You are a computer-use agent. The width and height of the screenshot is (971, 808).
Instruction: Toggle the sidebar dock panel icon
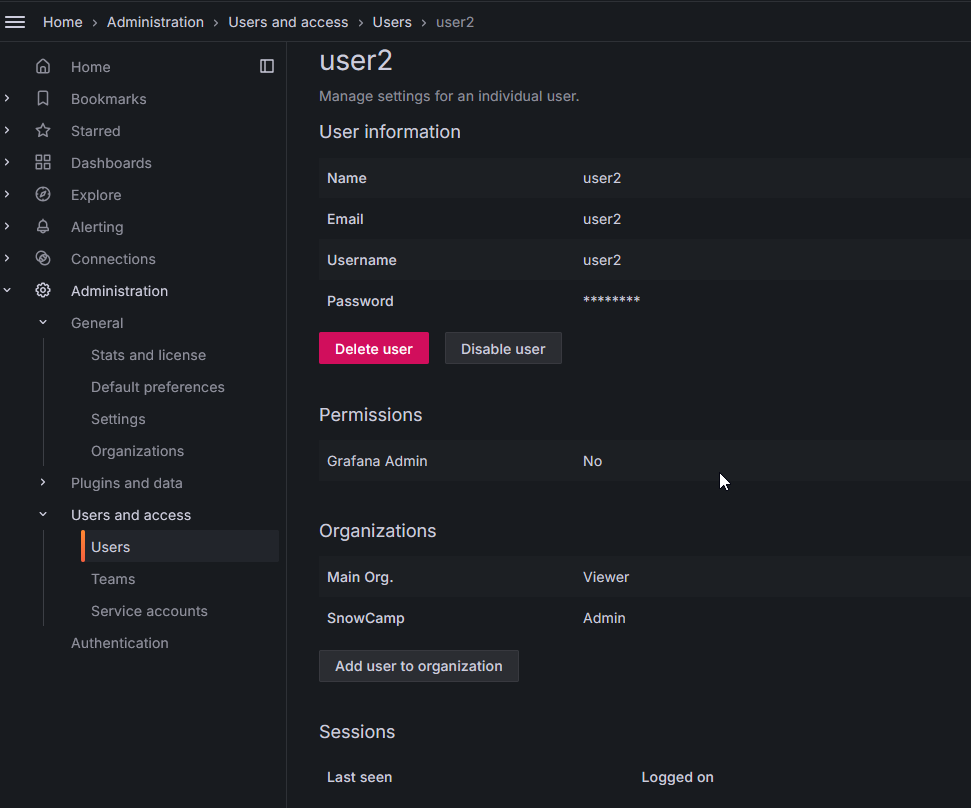coord(267,66)
